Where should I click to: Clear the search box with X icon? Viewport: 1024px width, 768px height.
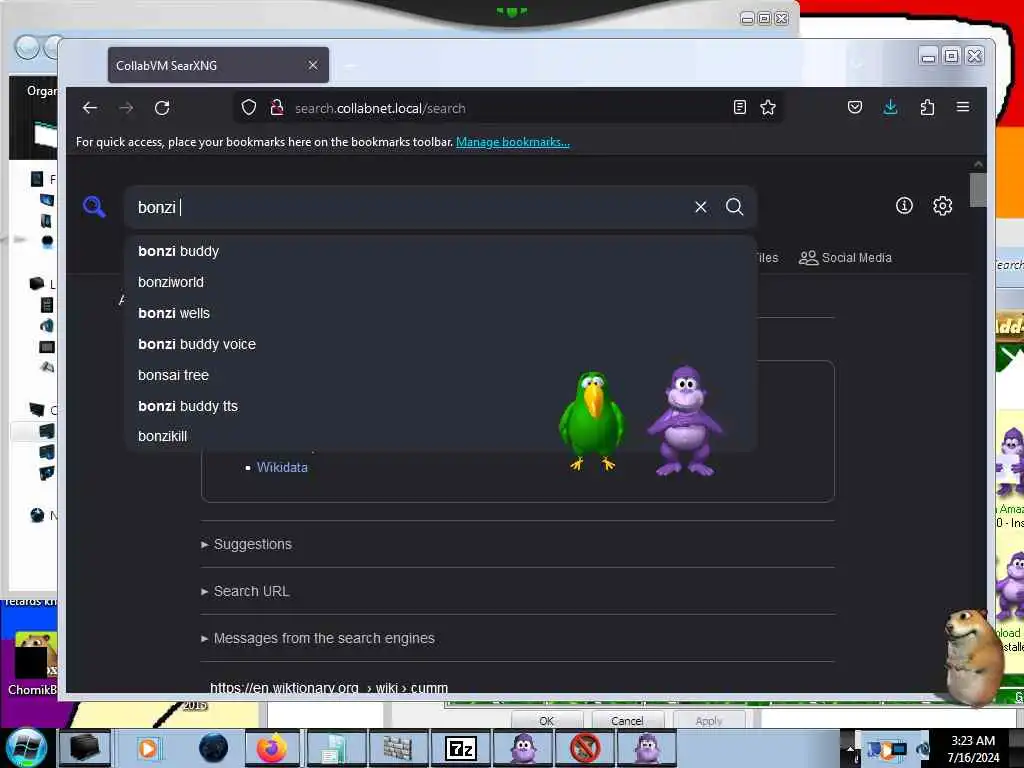pos(701,207)
